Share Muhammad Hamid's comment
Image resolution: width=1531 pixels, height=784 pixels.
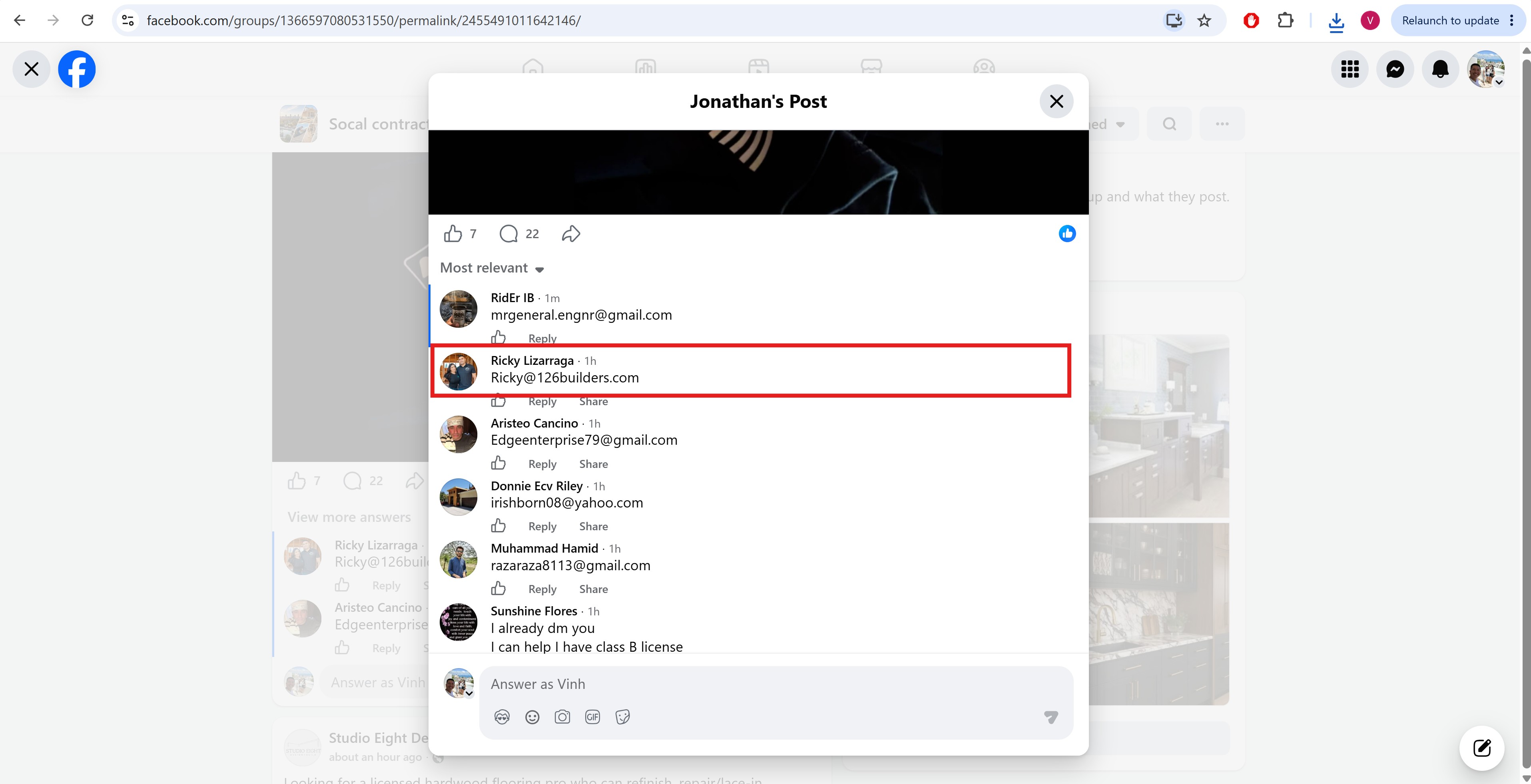click(x=594, y=589)
